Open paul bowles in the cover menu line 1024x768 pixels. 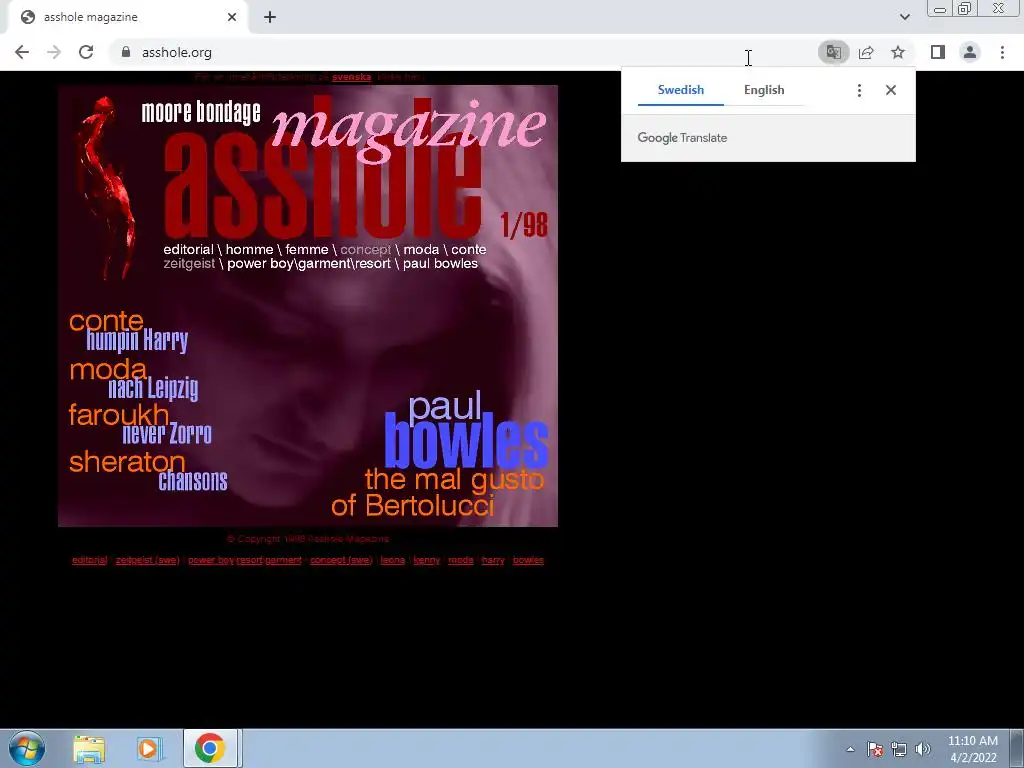point(440,264)
